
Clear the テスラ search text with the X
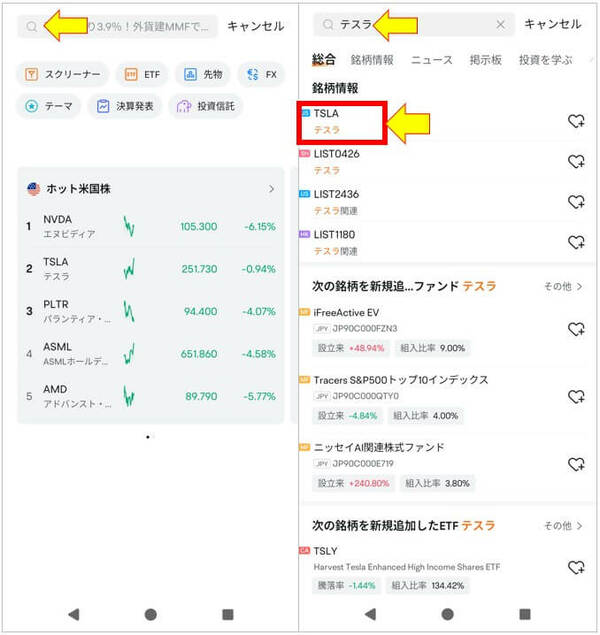(x=500, y=25)
